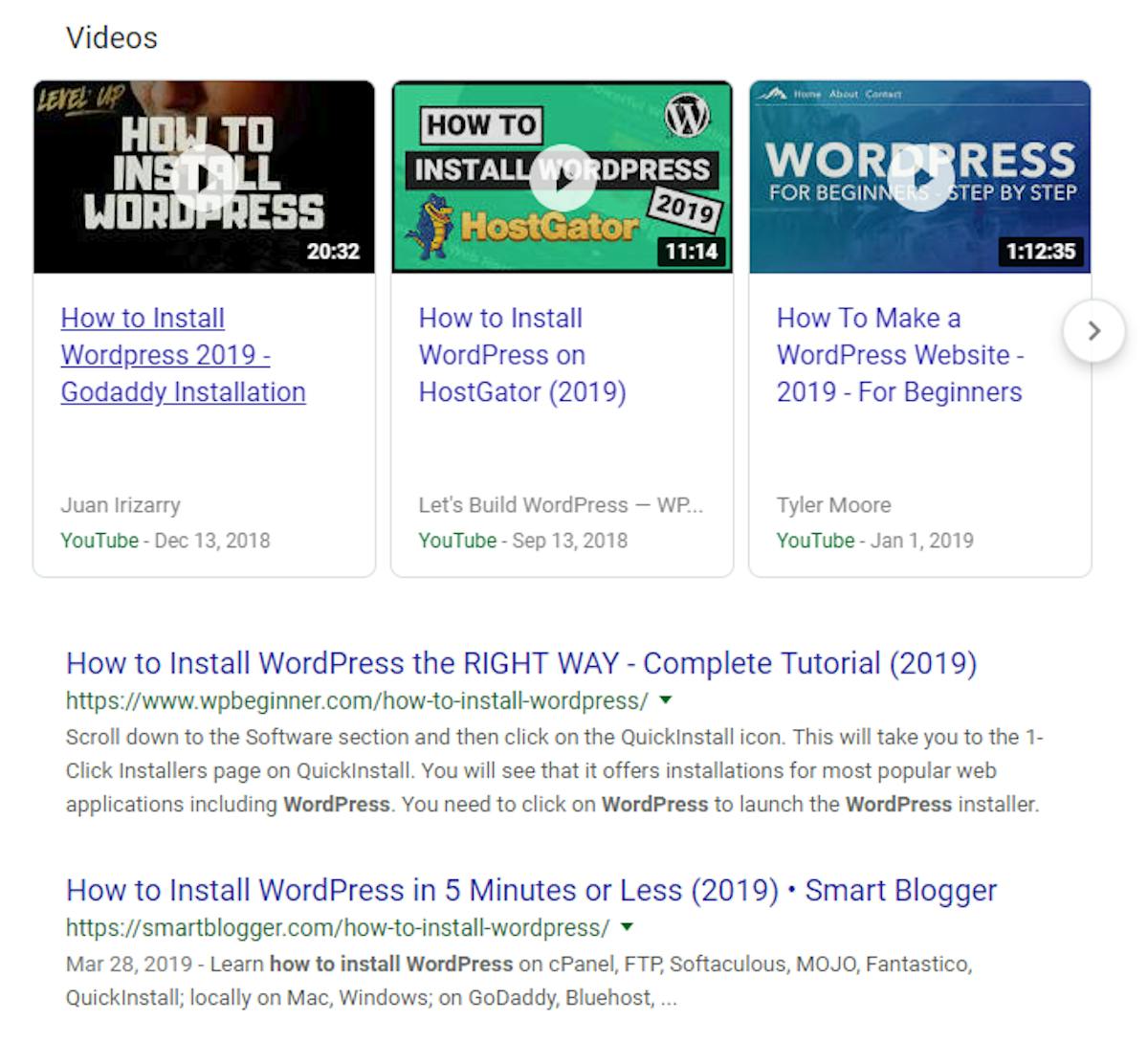
Task: Click the "Jan 1, 2019" video date
Action: pos(922,541)
